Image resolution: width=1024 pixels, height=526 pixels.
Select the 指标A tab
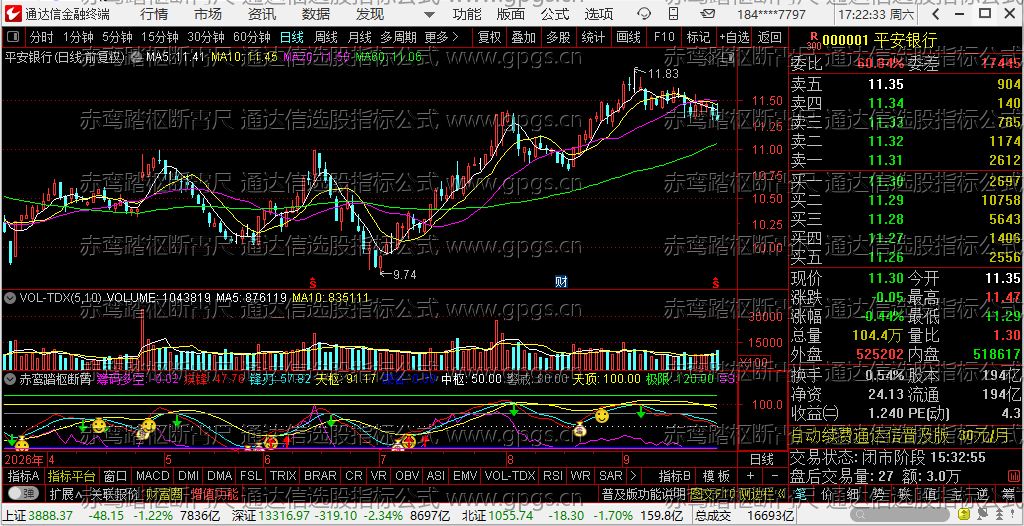(x=24, y=476)
